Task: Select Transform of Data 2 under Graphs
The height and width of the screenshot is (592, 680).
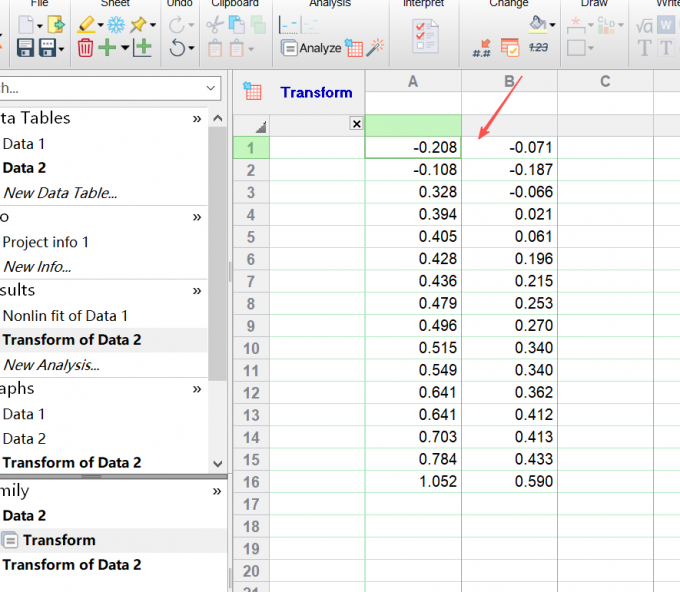Action: tap(71, 462)
